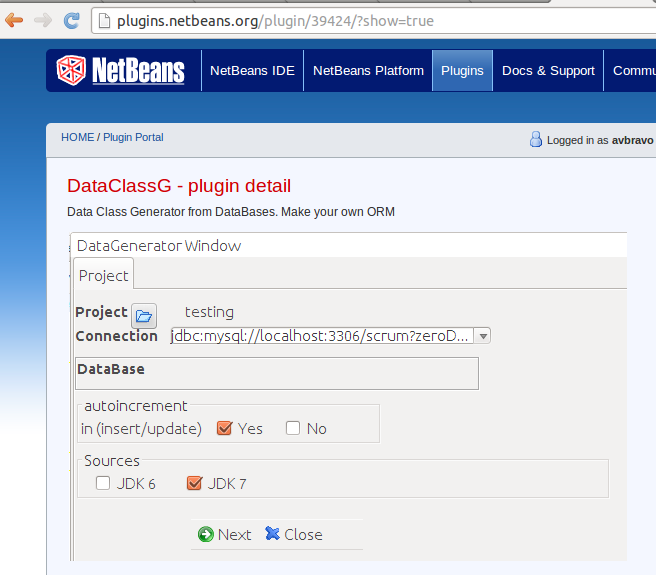Image resolution: width=656 pixels, height=575 pixels.
Task: Click the 'DataClassG - plugin detail' heading
Action: pyautogui.click(x=179, y=186)
